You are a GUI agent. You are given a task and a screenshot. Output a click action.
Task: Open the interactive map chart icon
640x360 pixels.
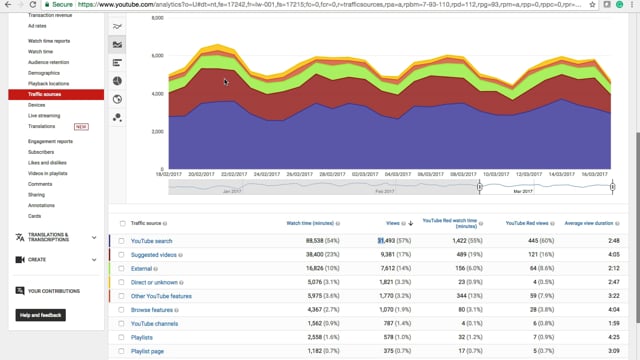(x=117, y=99)
